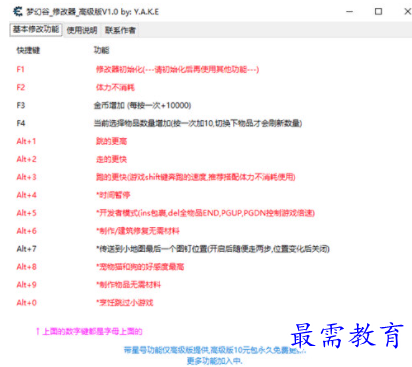Switch to the 使用说明 tab
The image size is (412, 367).
point(82,30)
